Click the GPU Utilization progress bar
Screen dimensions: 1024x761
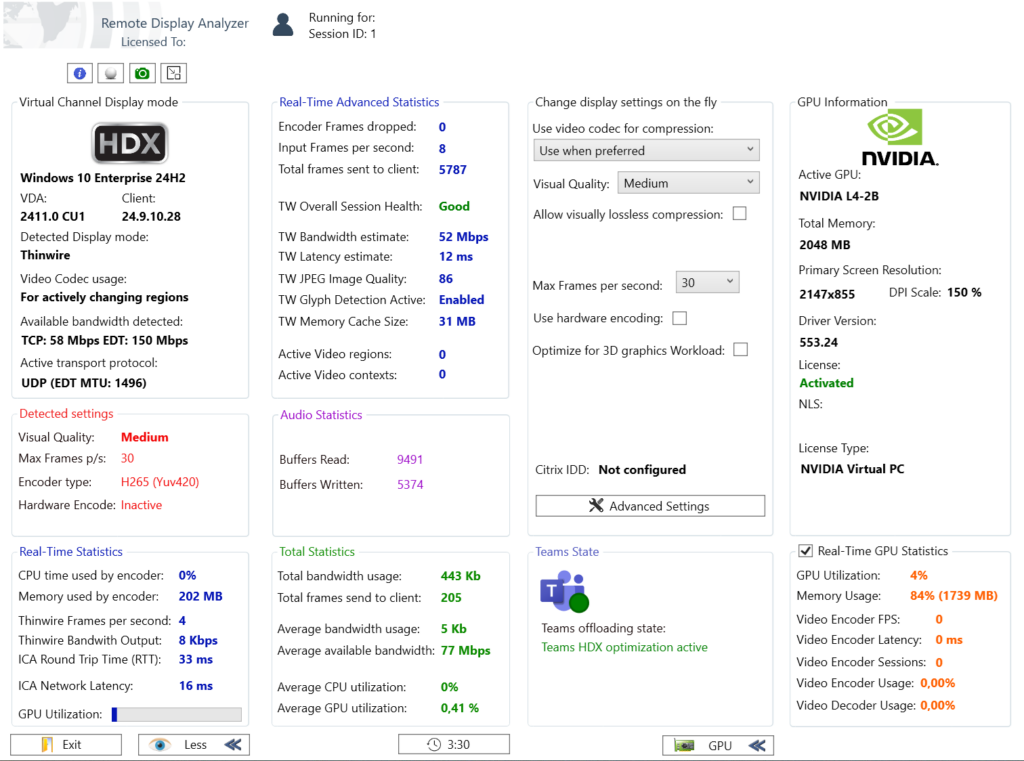click(x=176, y=714)
